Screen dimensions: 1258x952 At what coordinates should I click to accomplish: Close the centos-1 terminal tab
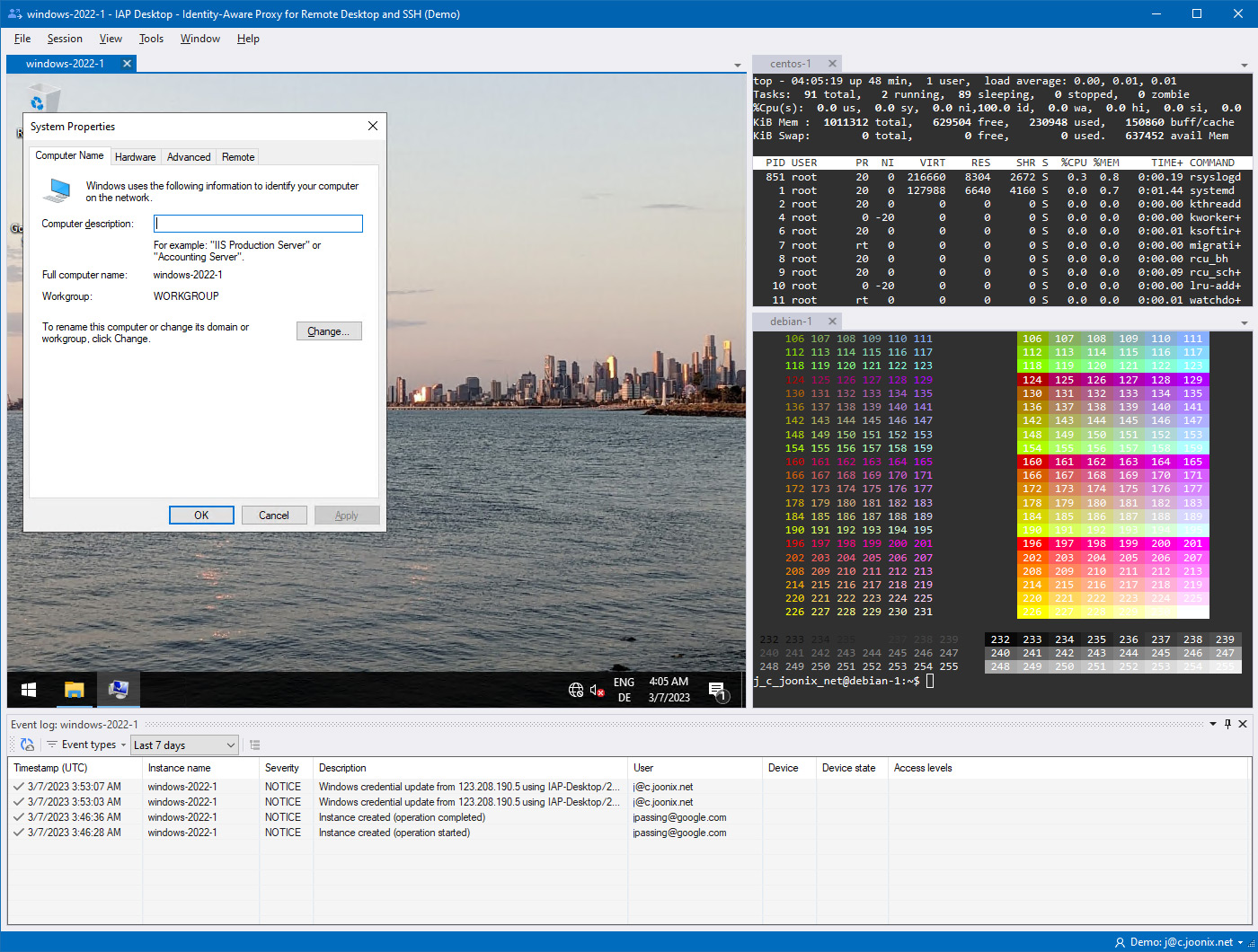click(832, 64)
